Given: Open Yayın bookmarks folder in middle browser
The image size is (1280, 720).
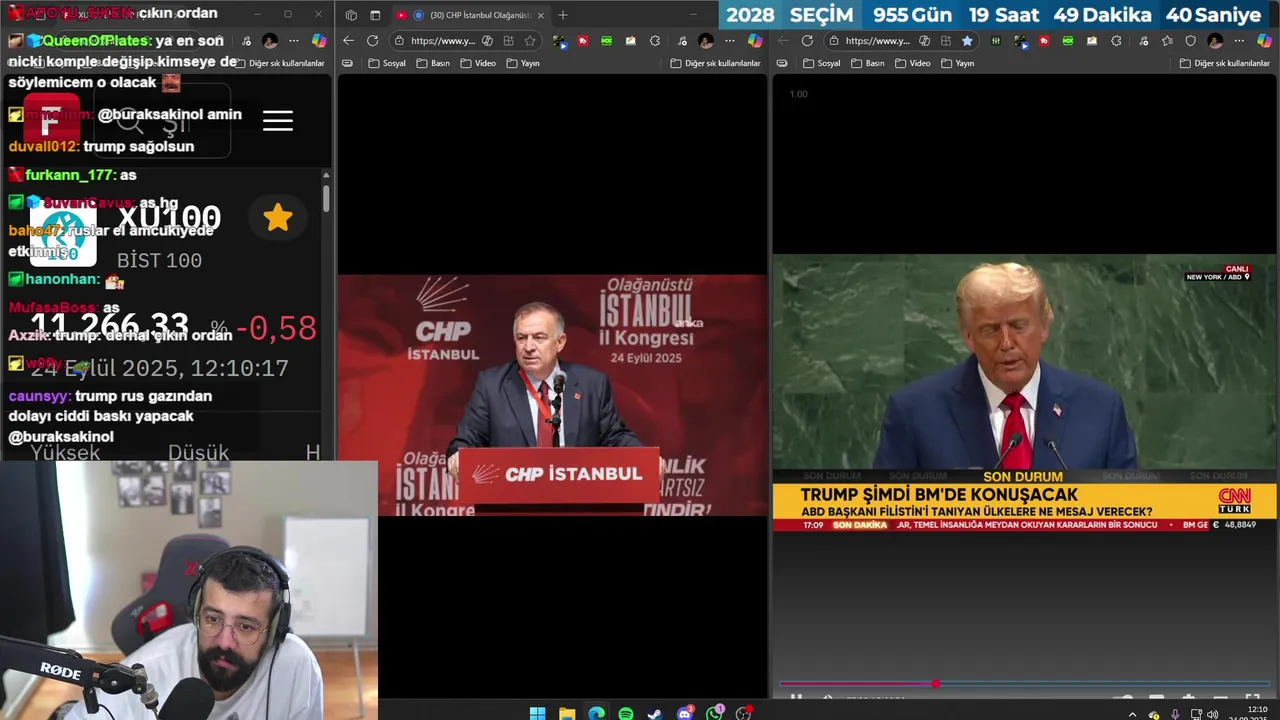Looking at the screenshot, I should [x=523, y=63].
